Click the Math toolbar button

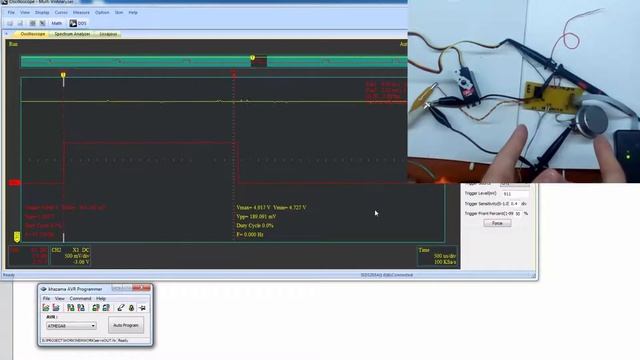[x=57, y=23]
